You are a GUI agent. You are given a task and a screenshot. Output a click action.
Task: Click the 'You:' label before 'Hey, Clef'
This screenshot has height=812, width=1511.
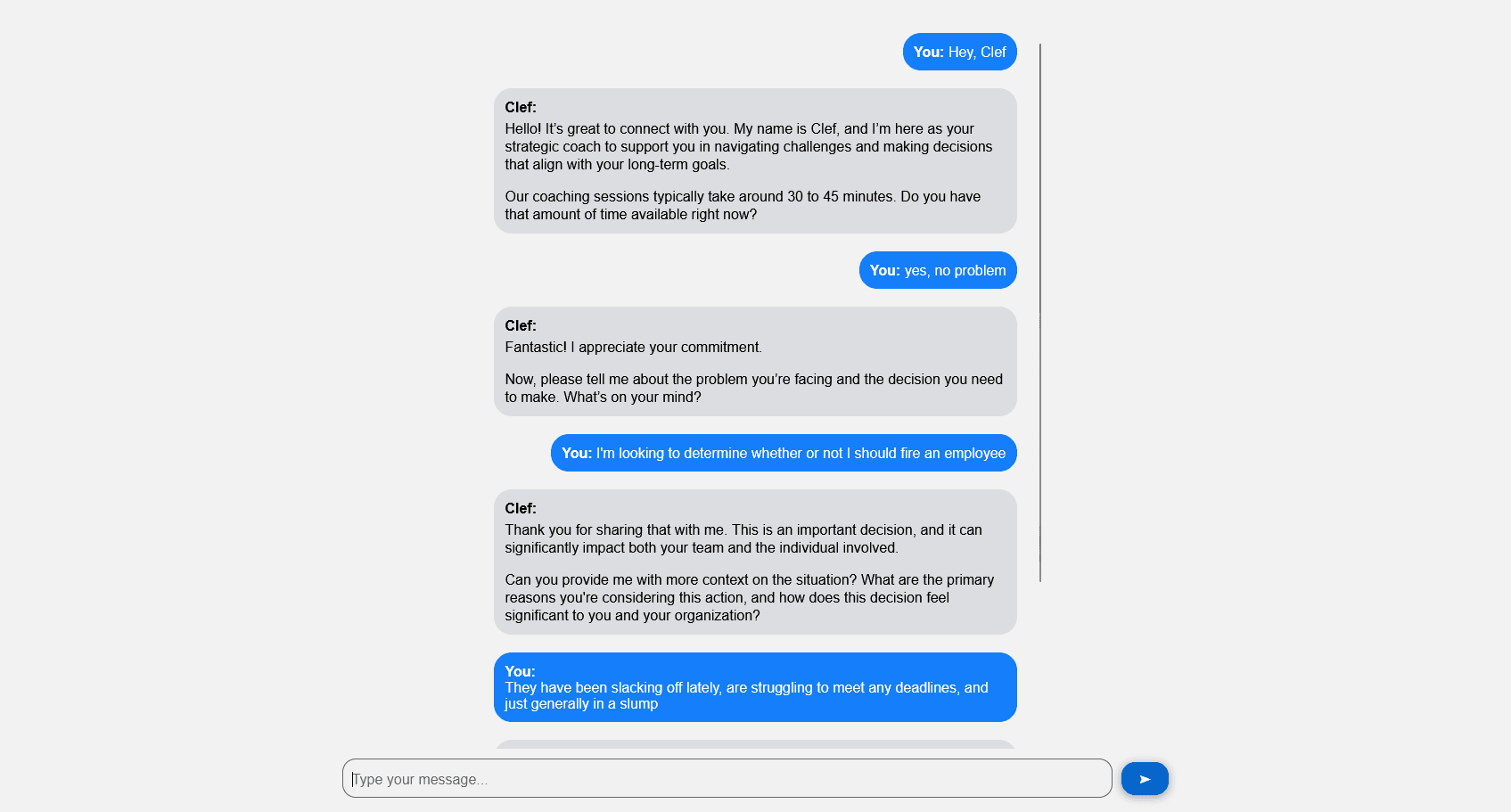click(x=928, y=52)
